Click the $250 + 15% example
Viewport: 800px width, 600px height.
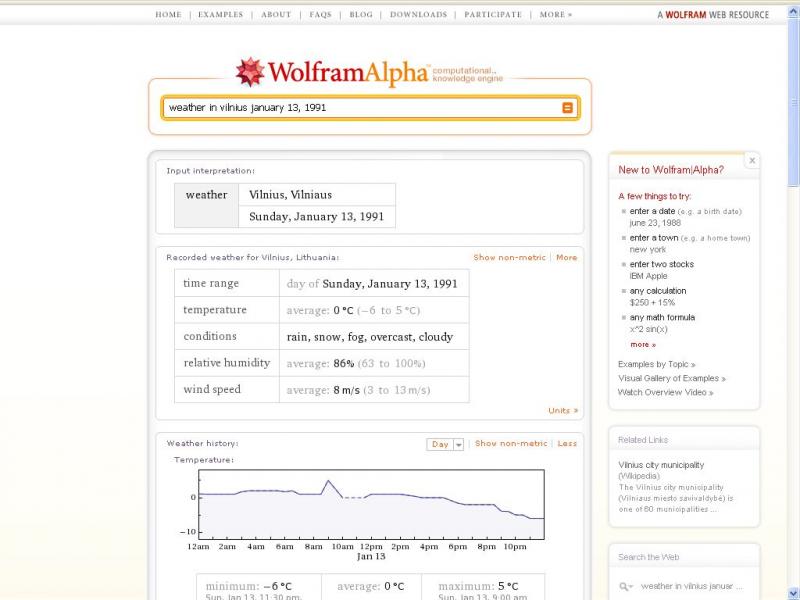(x=652, y=303)
